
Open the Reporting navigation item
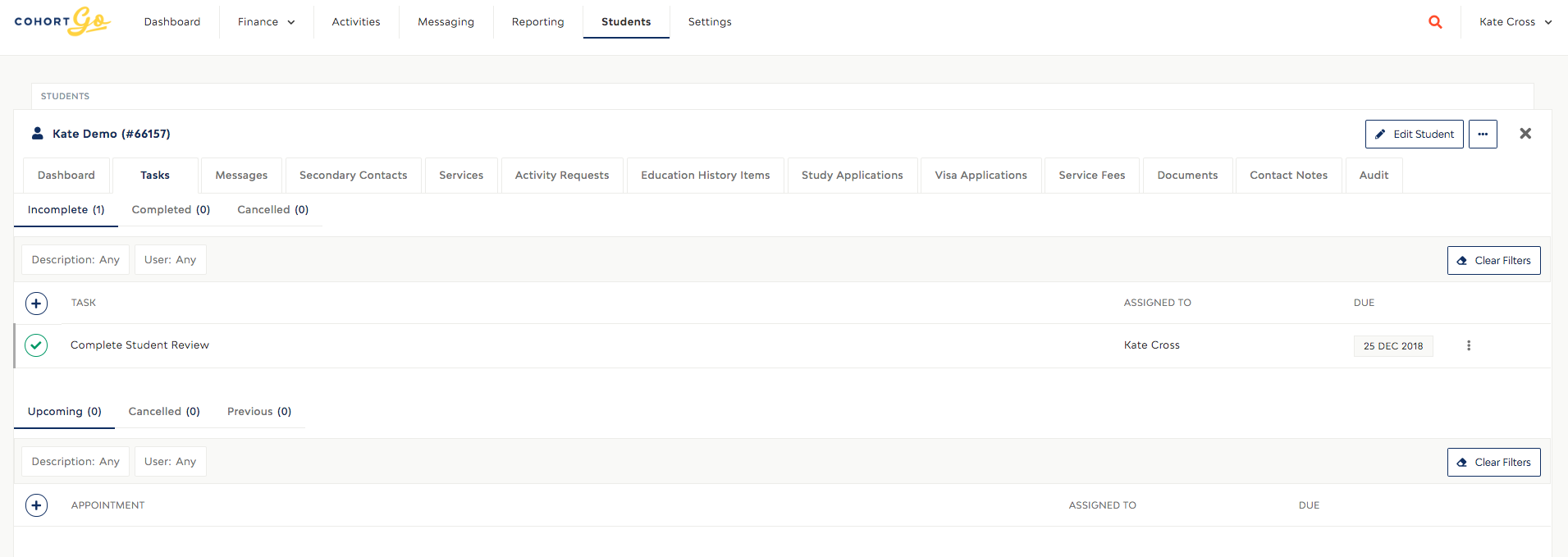pyautogui.click(x=538, y=22)
